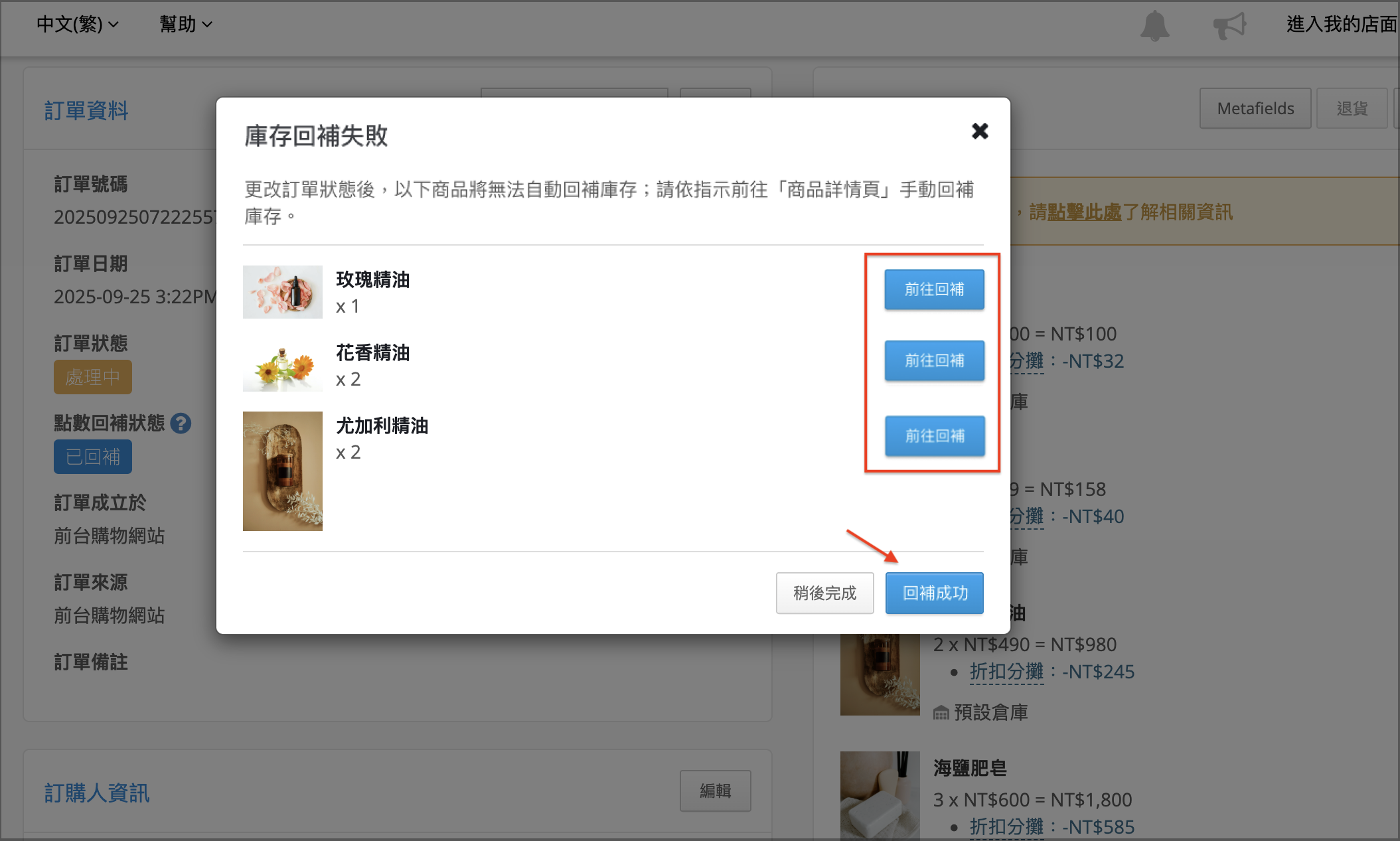Screen dimensions: 1400x841
Task: Open the Metafields button
Action: (x=1255, y=108)
